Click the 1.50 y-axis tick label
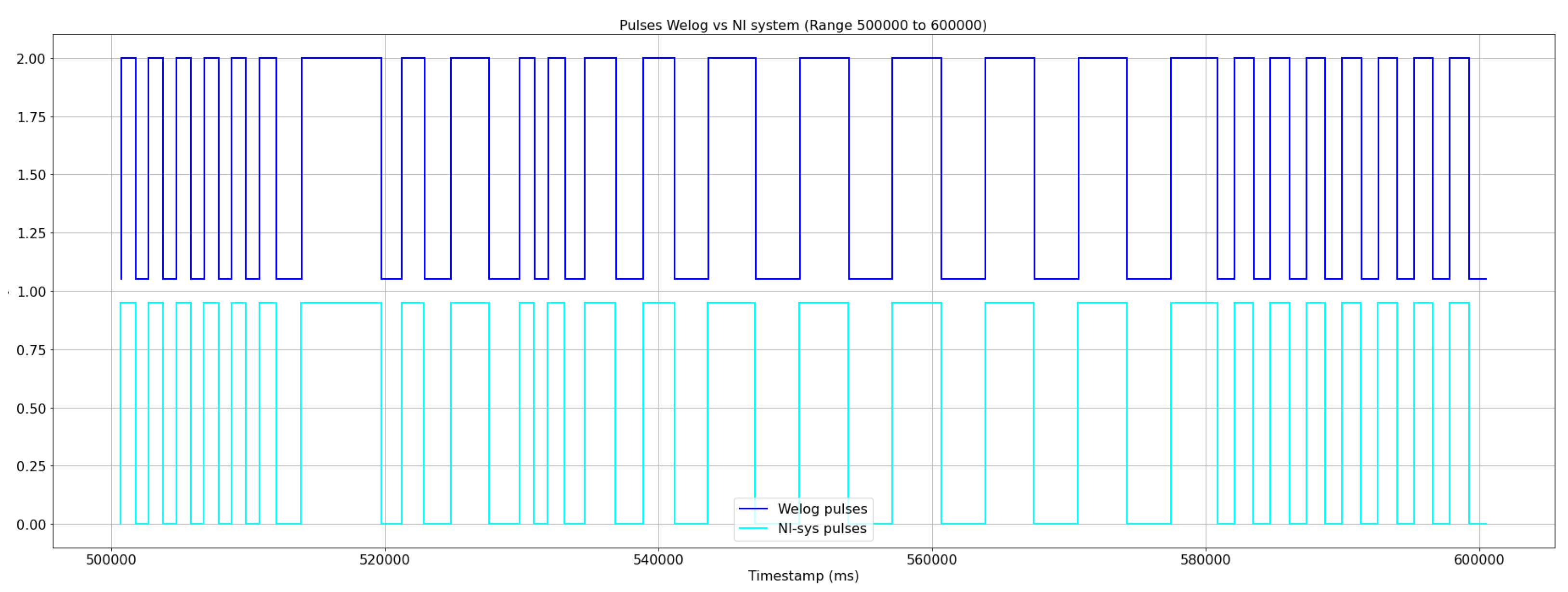 31,175
